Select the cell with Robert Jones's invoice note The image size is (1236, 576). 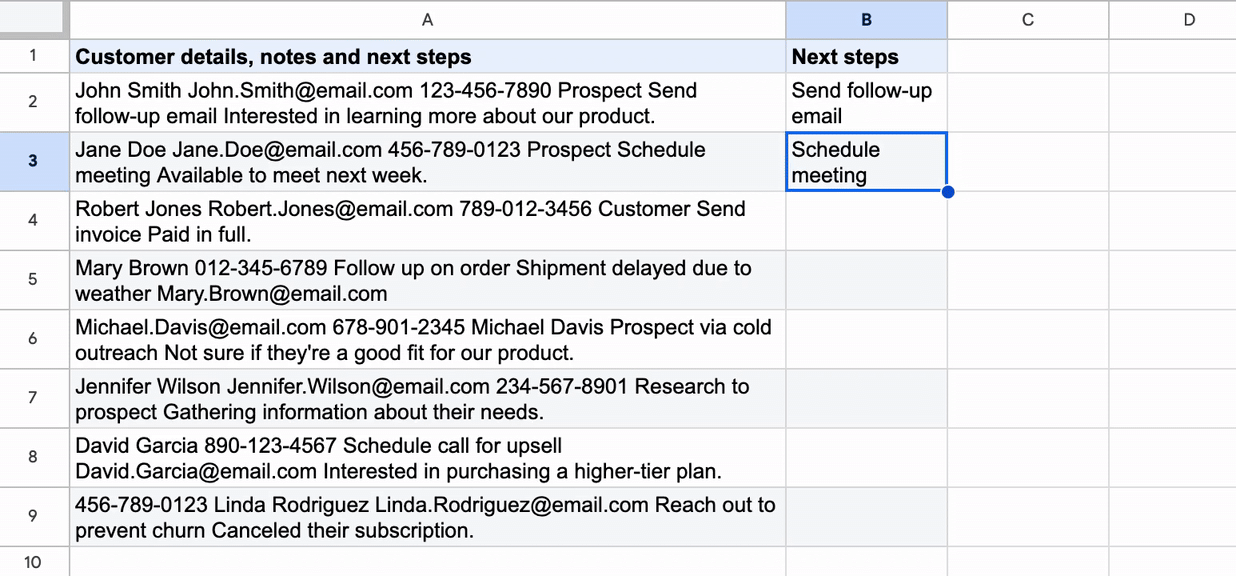coord(427,221)
